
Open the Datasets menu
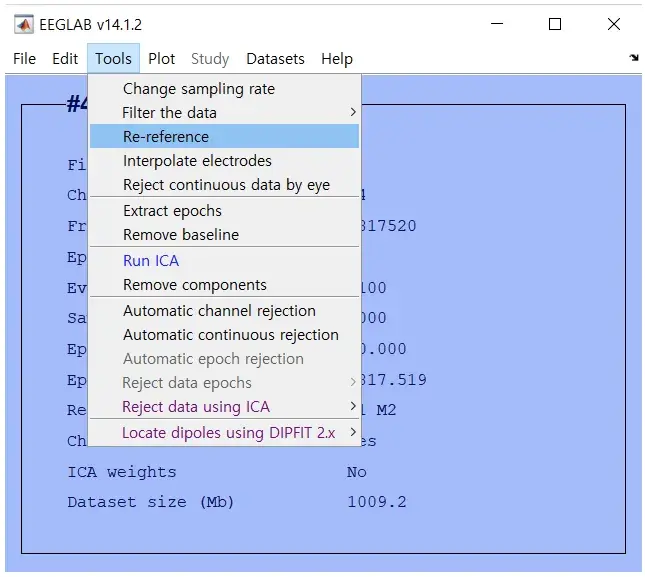point(275,59)
